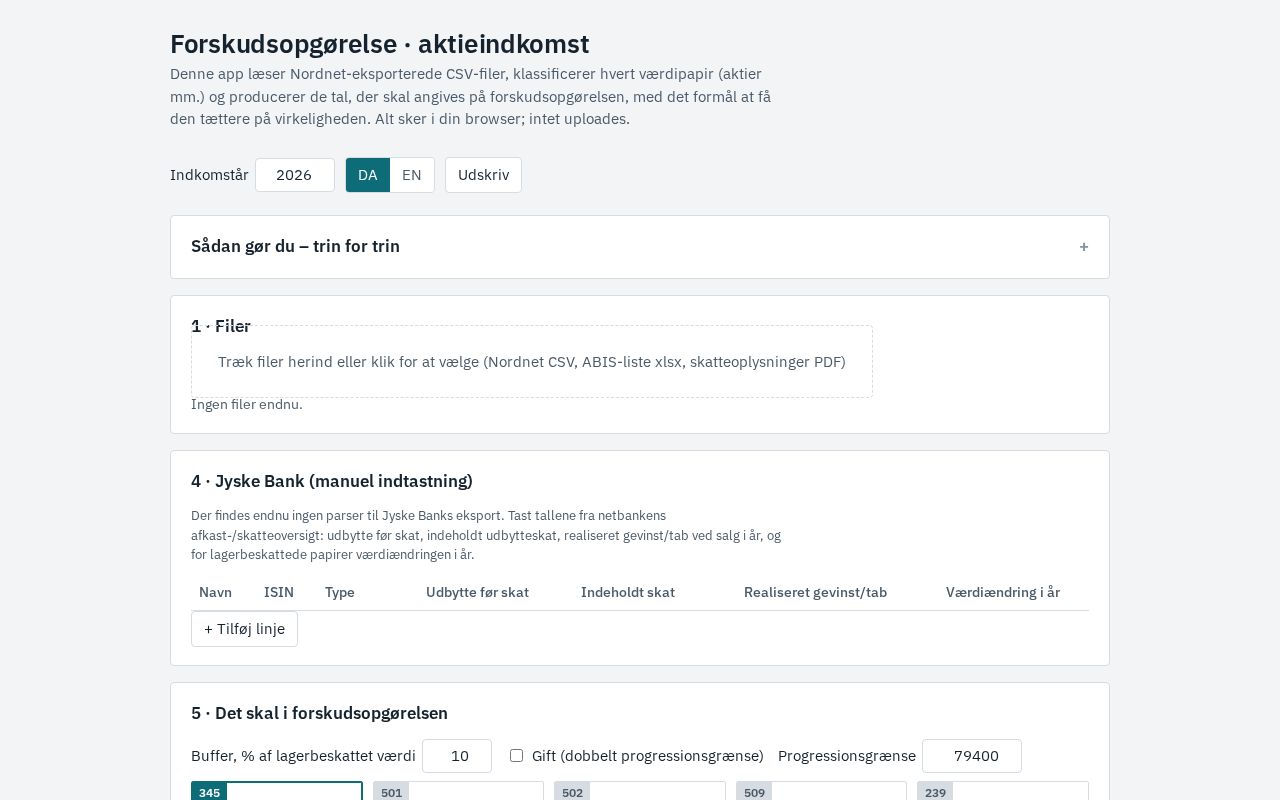Click the 'Realiseret gevinst/tab' column header

(x=815, y=592)
